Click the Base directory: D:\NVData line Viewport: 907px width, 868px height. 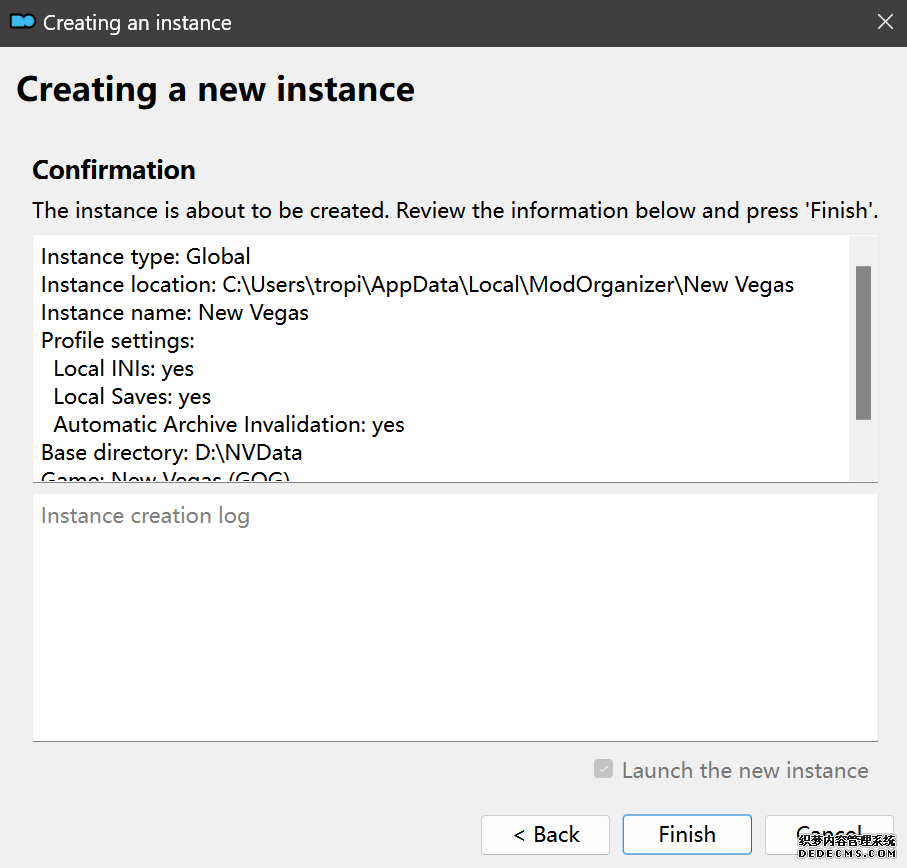171,453
